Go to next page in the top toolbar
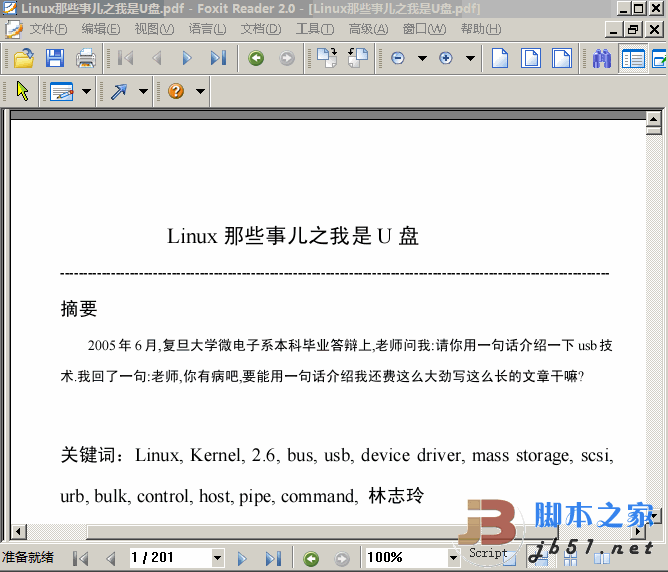 point(187,58)
